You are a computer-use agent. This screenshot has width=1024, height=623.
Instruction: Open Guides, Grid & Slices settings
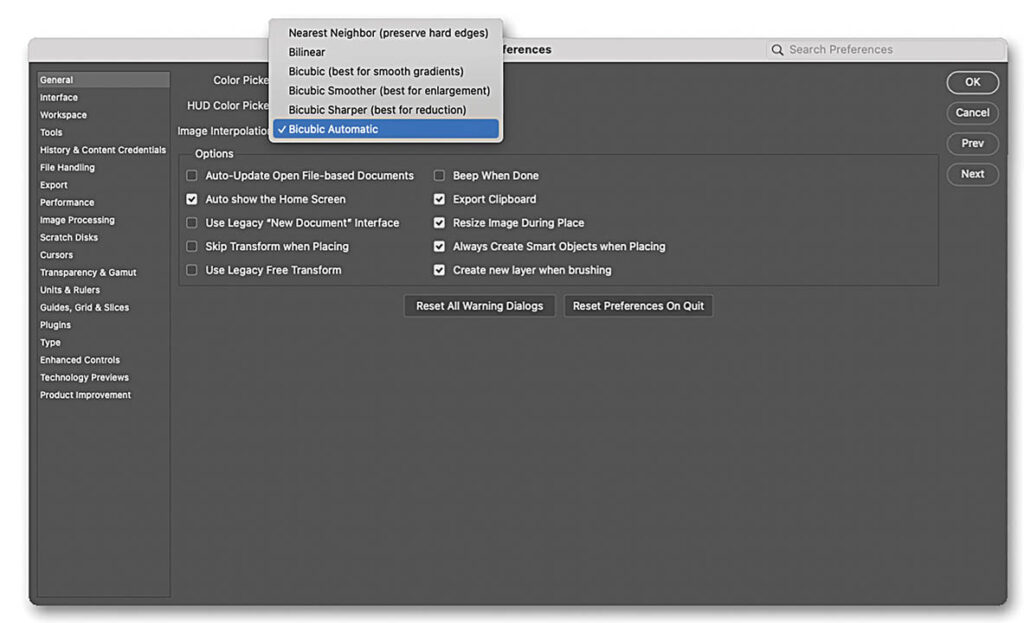pyautogui.click(x=84, y=308)
